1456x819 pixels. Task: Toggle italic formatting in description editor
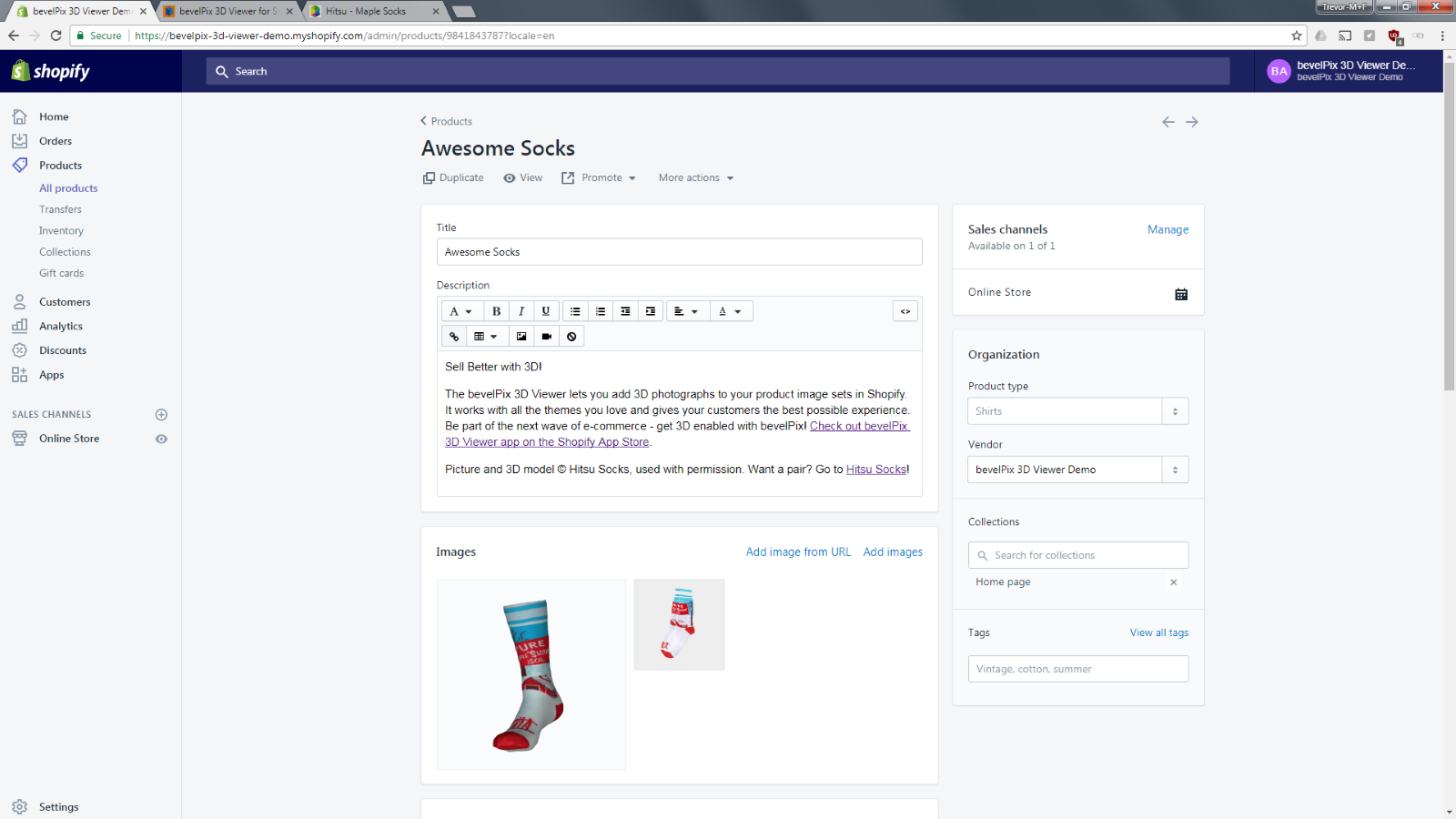[x=521, y=311]
